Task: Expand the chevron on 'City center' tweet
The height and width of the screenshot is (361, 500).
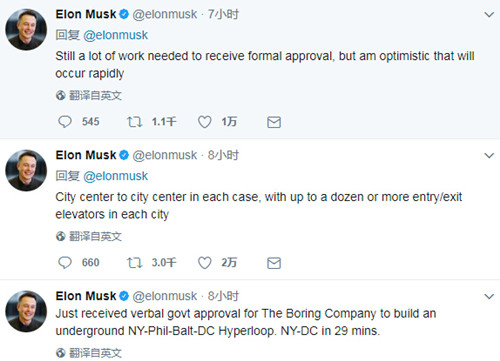Action: (489, 156)
